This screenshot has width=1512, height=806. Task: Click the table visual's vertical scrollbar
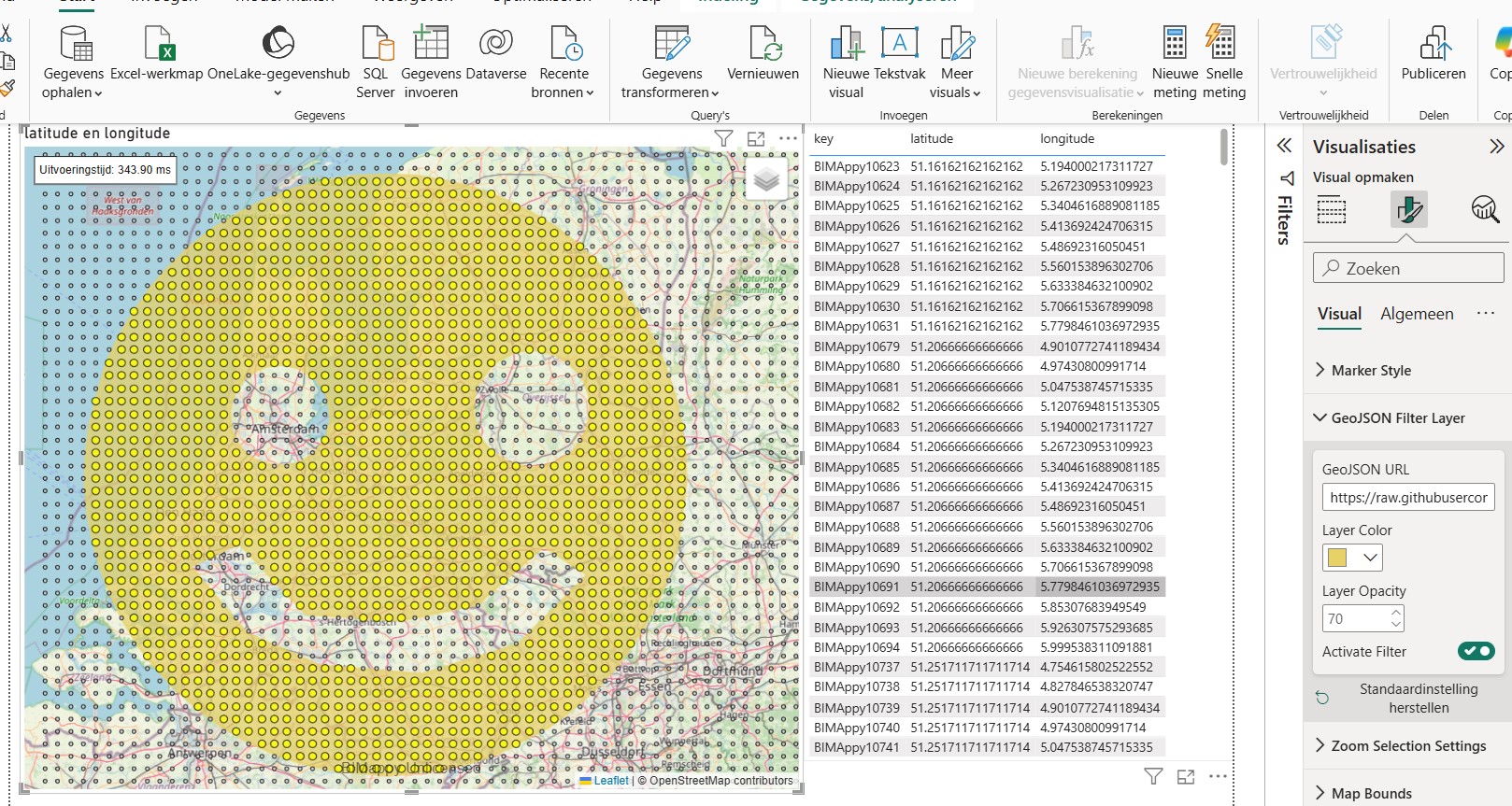tap(1224, 148)
